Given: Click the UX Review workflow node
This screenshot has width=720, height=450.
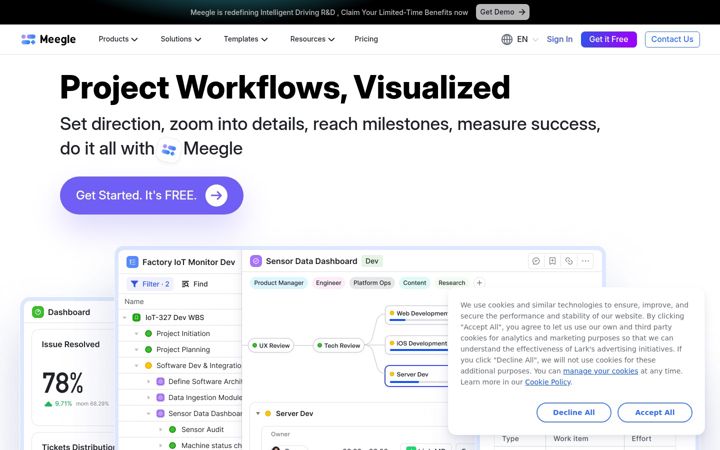Looking at the screenshot, I should 271,345.
